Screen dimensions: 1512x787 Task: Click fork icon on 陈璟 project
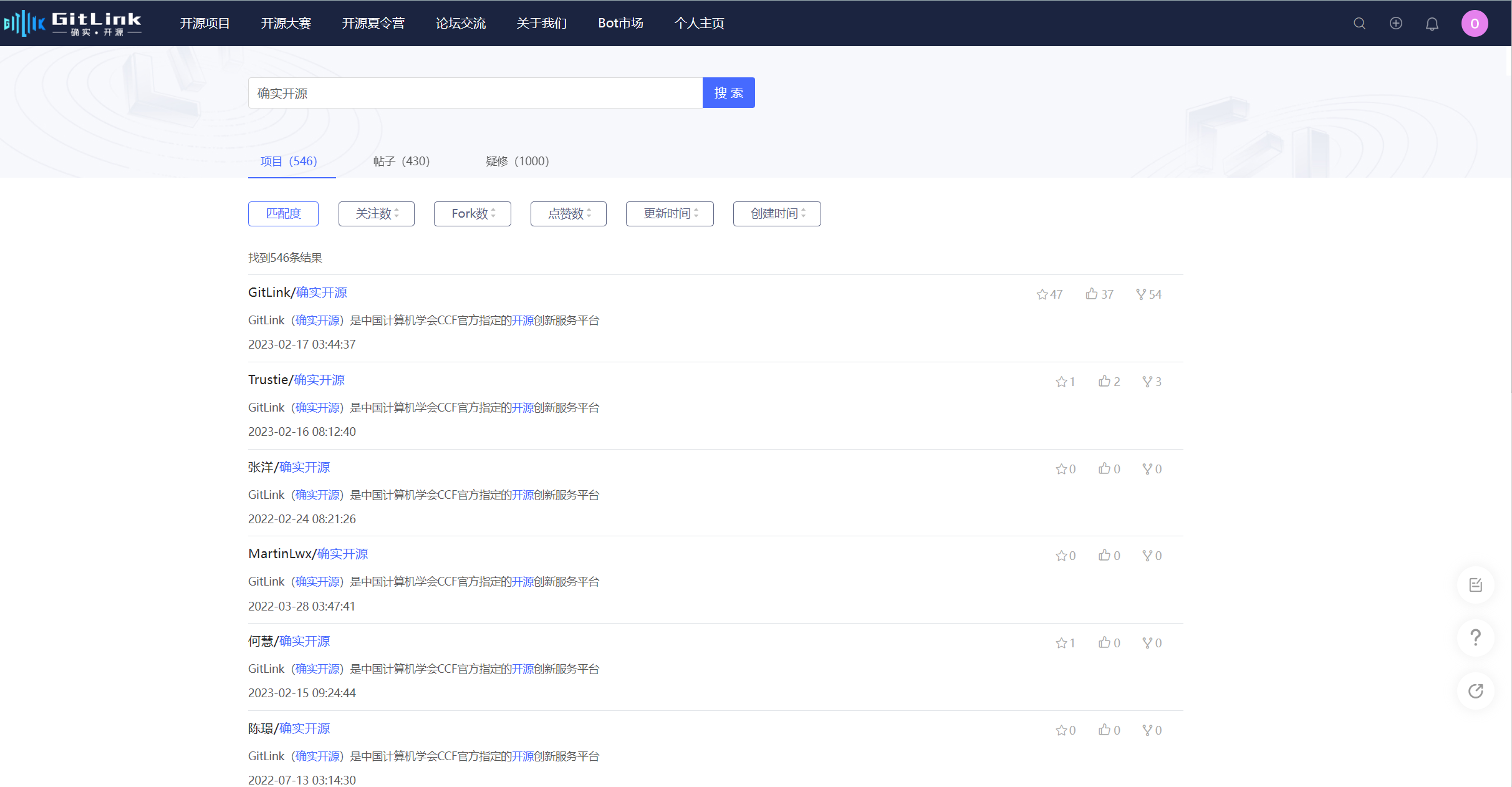[1147, 730]
